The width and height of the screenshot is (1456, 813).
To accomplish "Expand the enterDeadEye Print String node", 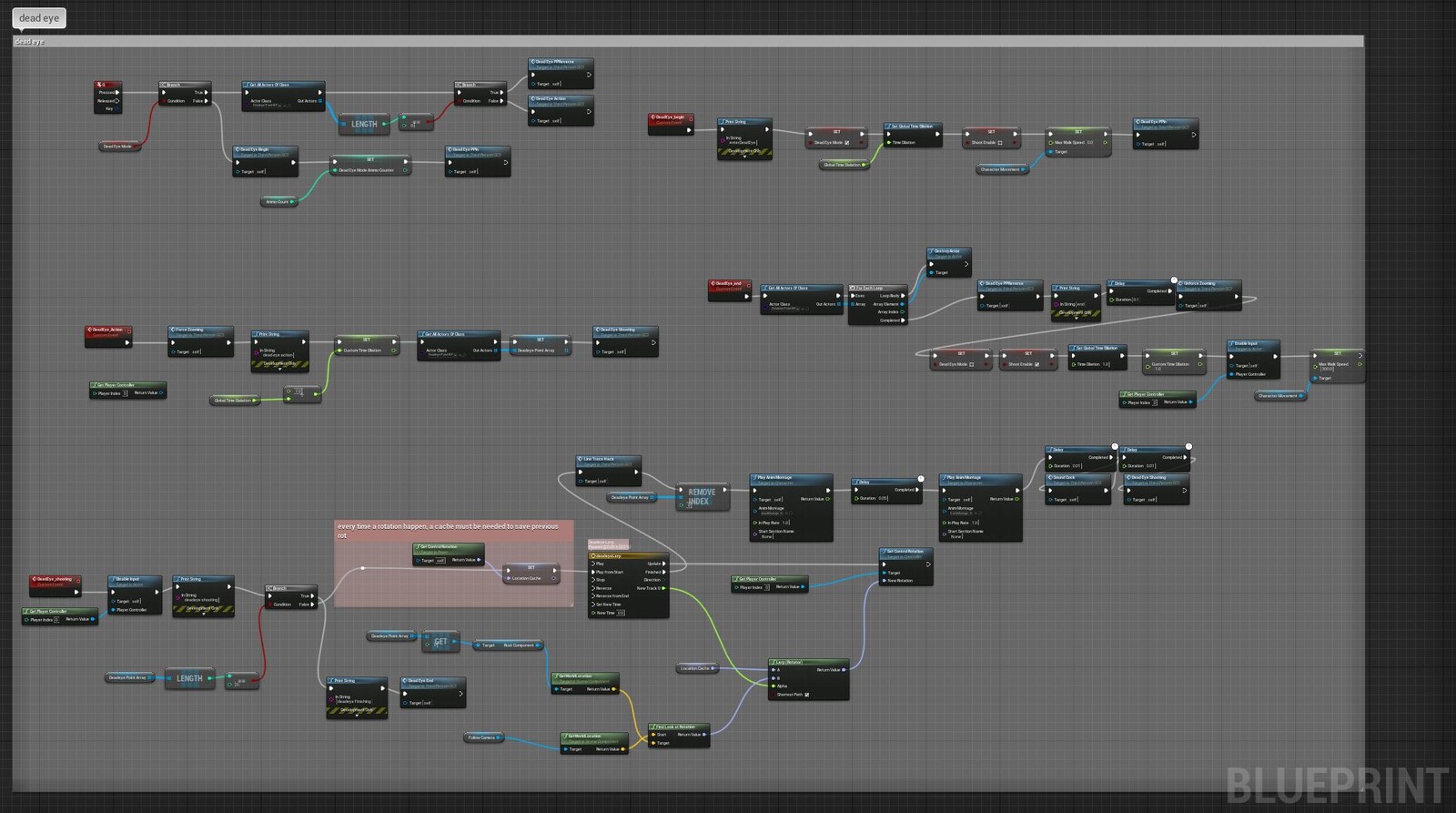I will point(744,157).
